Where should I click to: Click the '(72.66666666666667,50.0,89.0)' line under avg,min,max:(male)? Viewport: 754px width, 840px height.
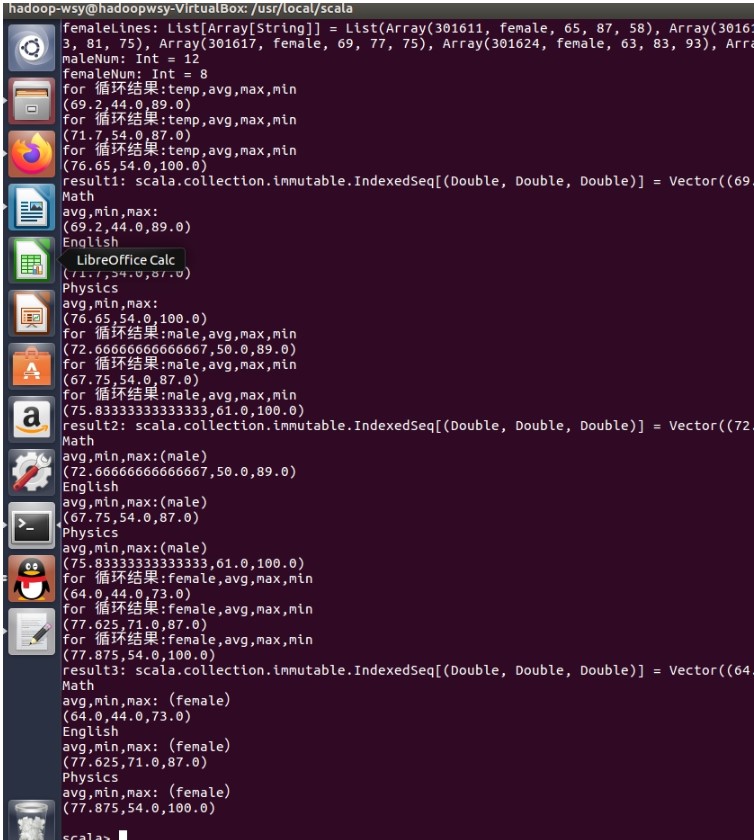[x=179, y=472]
